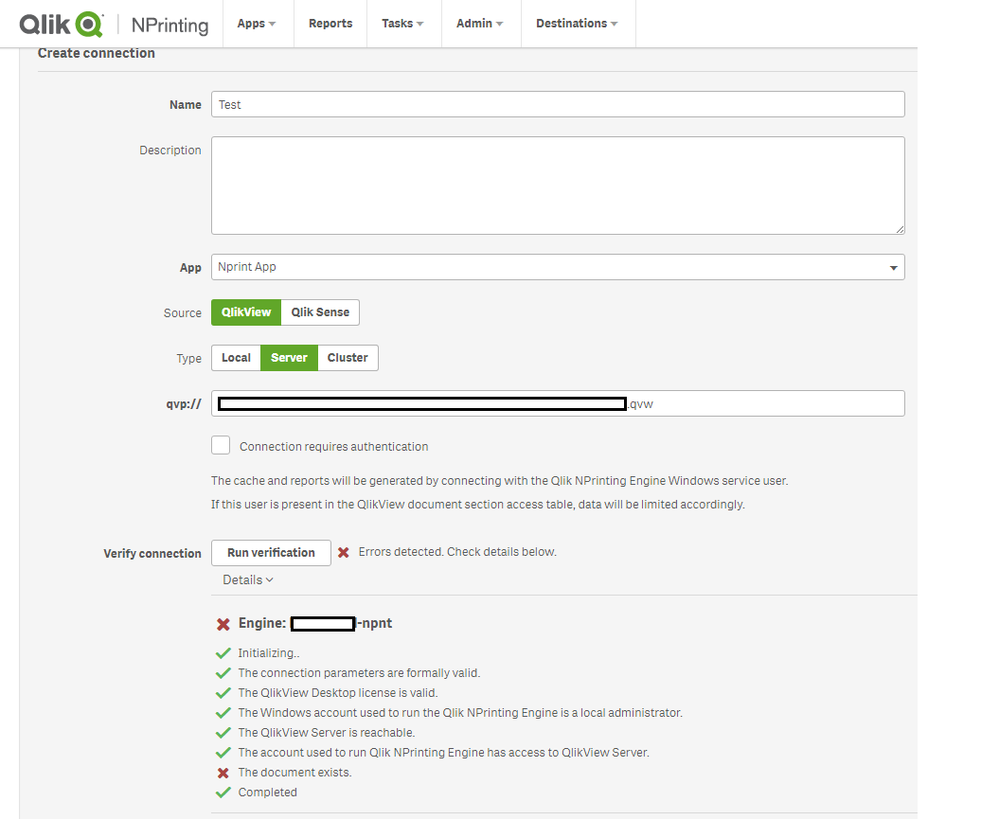Click 'The connection parameters are formally valid.' text

(359, 673)
